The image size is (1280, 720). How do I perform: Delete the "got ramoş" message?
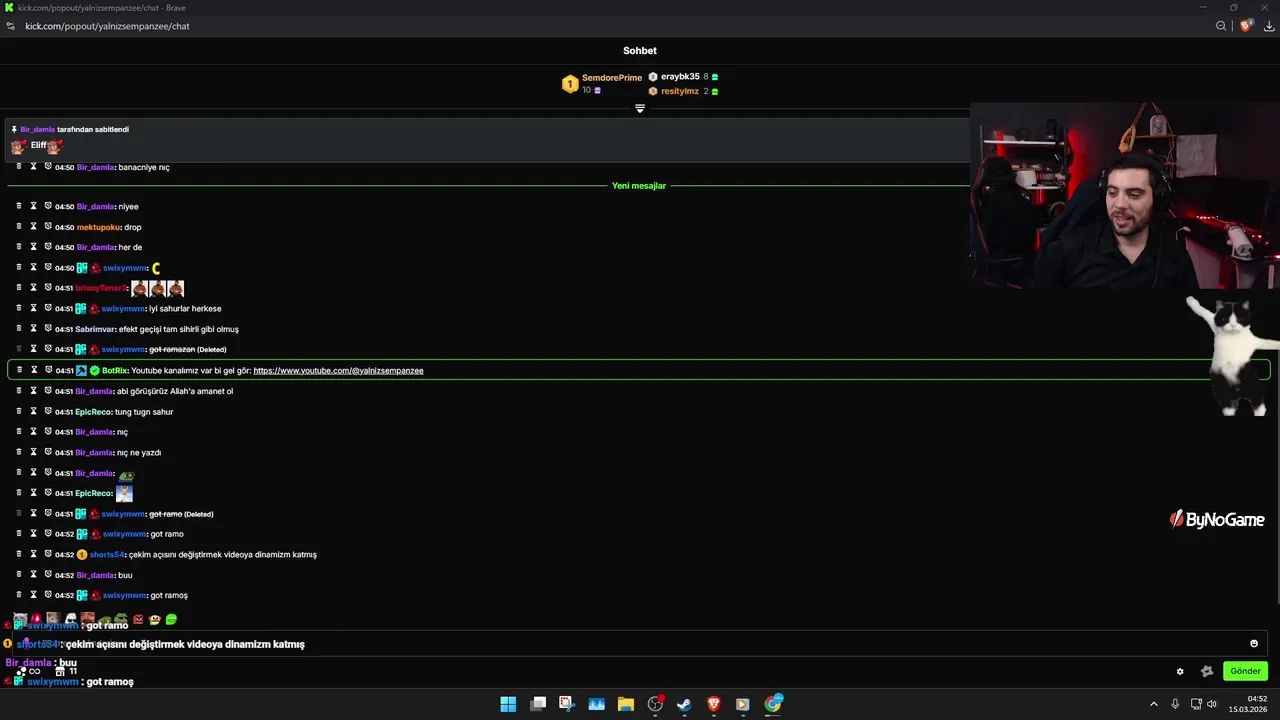(x=18, y=595)
